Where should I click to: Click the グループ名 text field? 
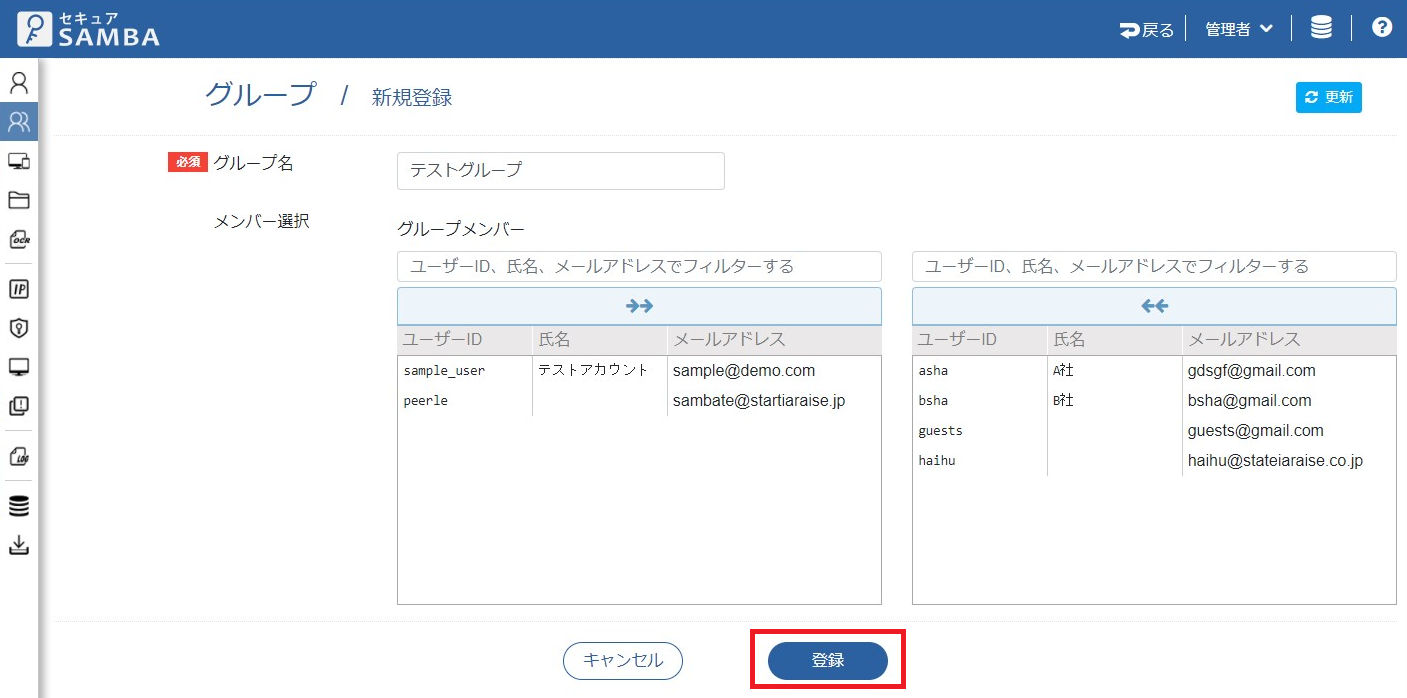click(560, 171)
